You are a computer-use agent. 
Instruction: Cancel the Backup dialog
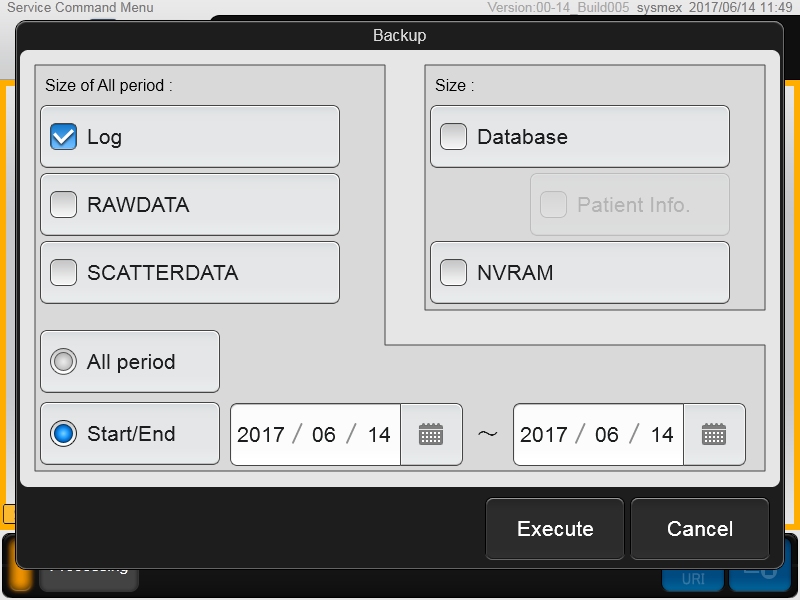point(700,529)
